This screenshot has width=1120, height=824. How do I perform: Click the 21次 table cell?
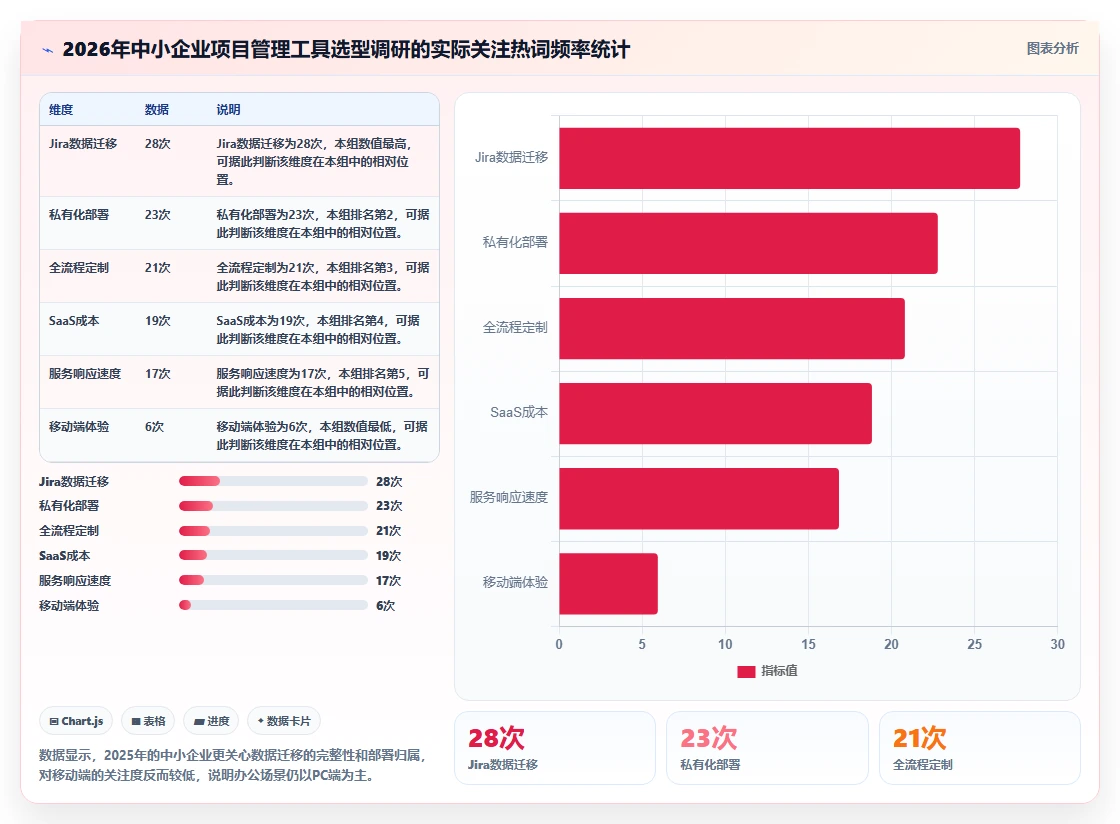157,268
